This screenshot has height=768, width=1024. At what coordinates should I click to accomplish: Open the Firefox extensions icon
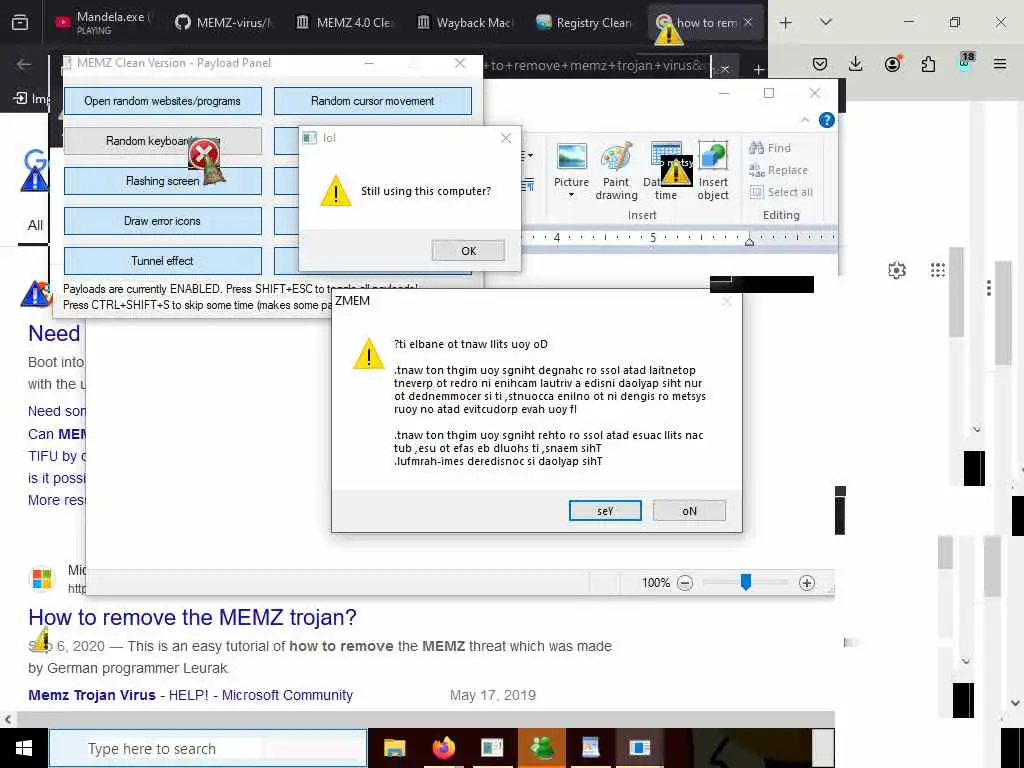(x=928, y=64)
